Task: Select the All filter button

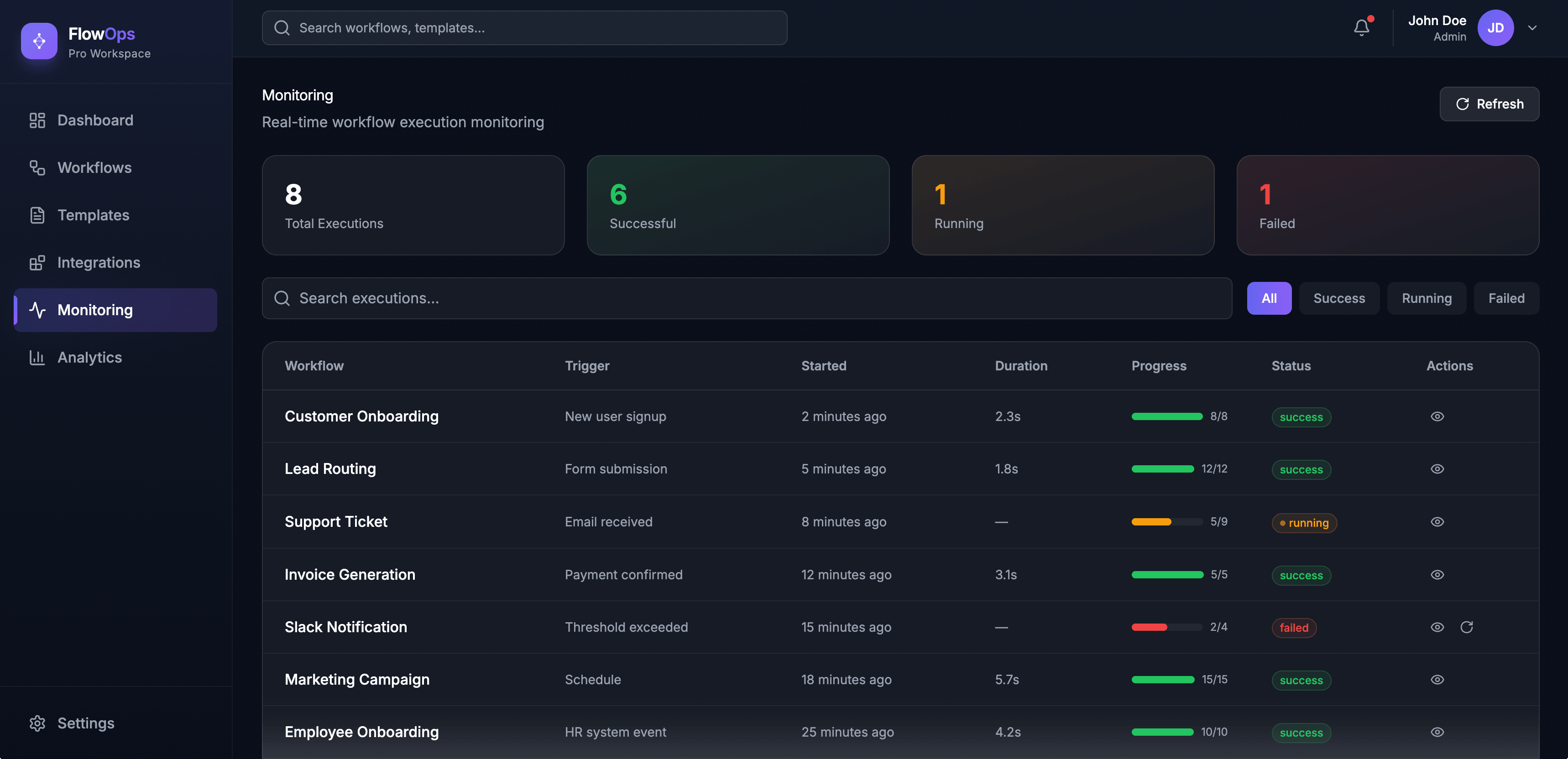Action: click(x=1269, y=298)
